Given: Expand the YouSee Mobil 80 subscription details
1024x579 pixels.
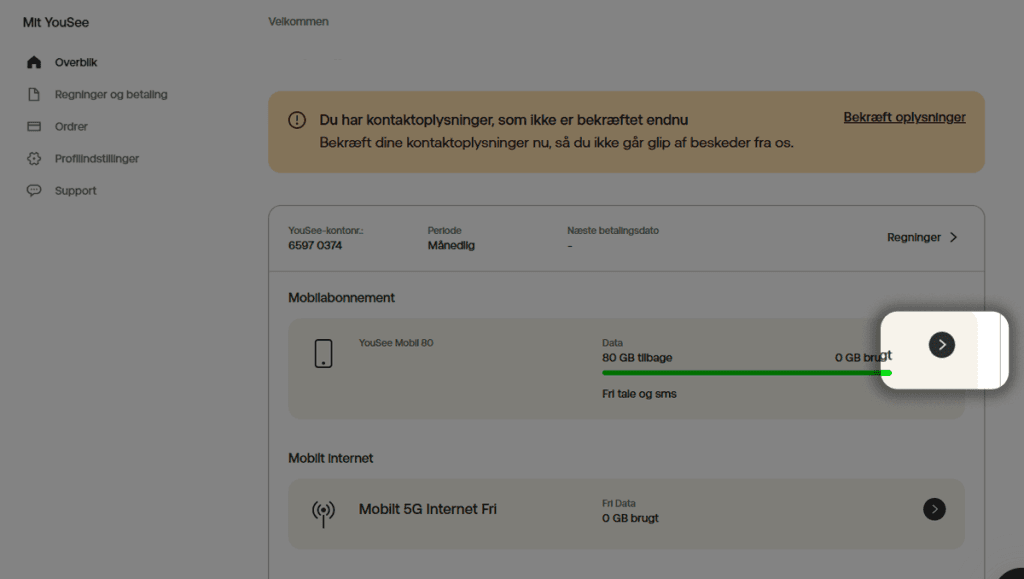Looking at the screenshot, I should coord(941,344).
